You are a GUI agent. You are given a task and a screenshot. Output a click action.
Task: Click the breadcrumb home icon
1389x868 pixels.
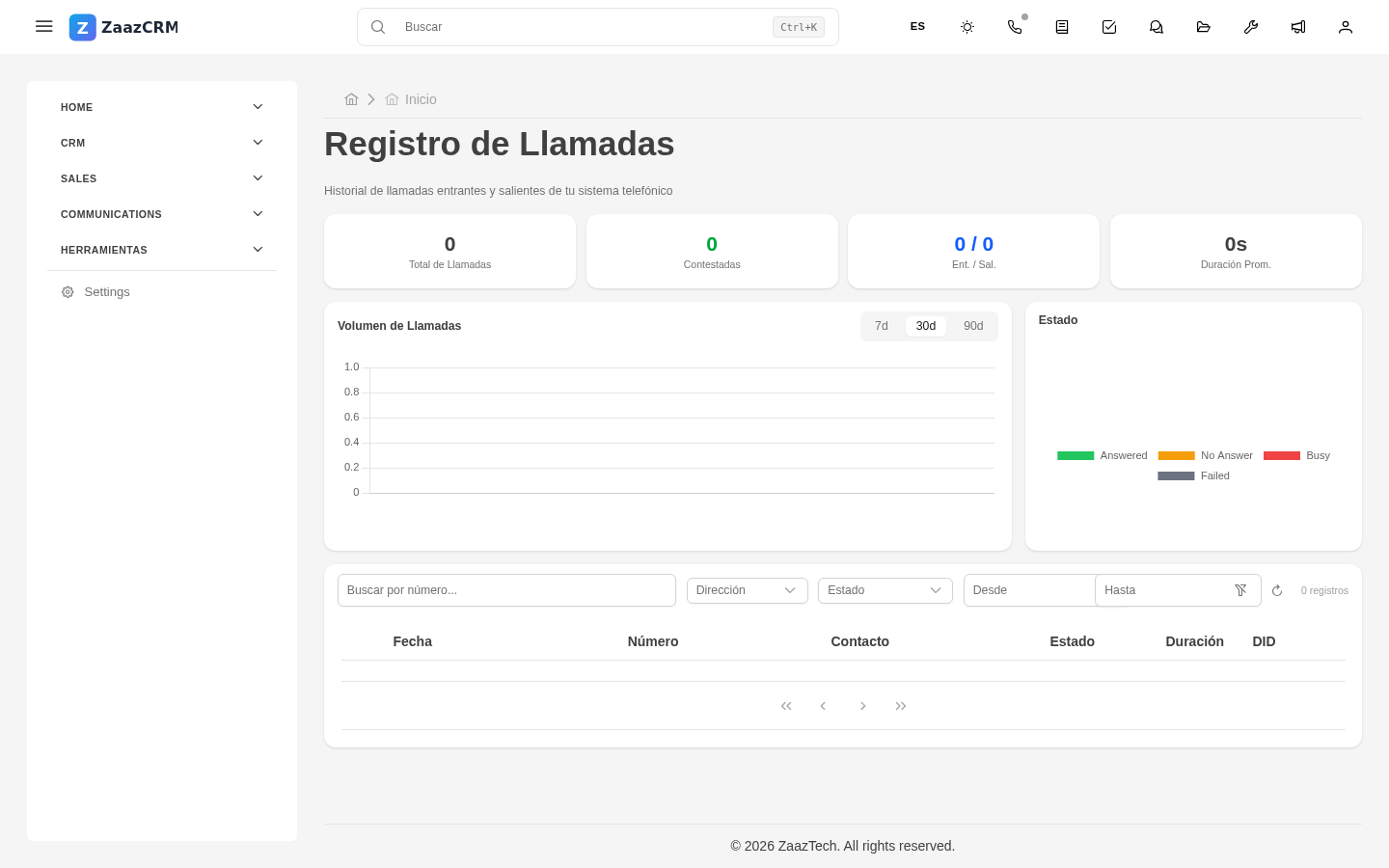click(351, 99)
